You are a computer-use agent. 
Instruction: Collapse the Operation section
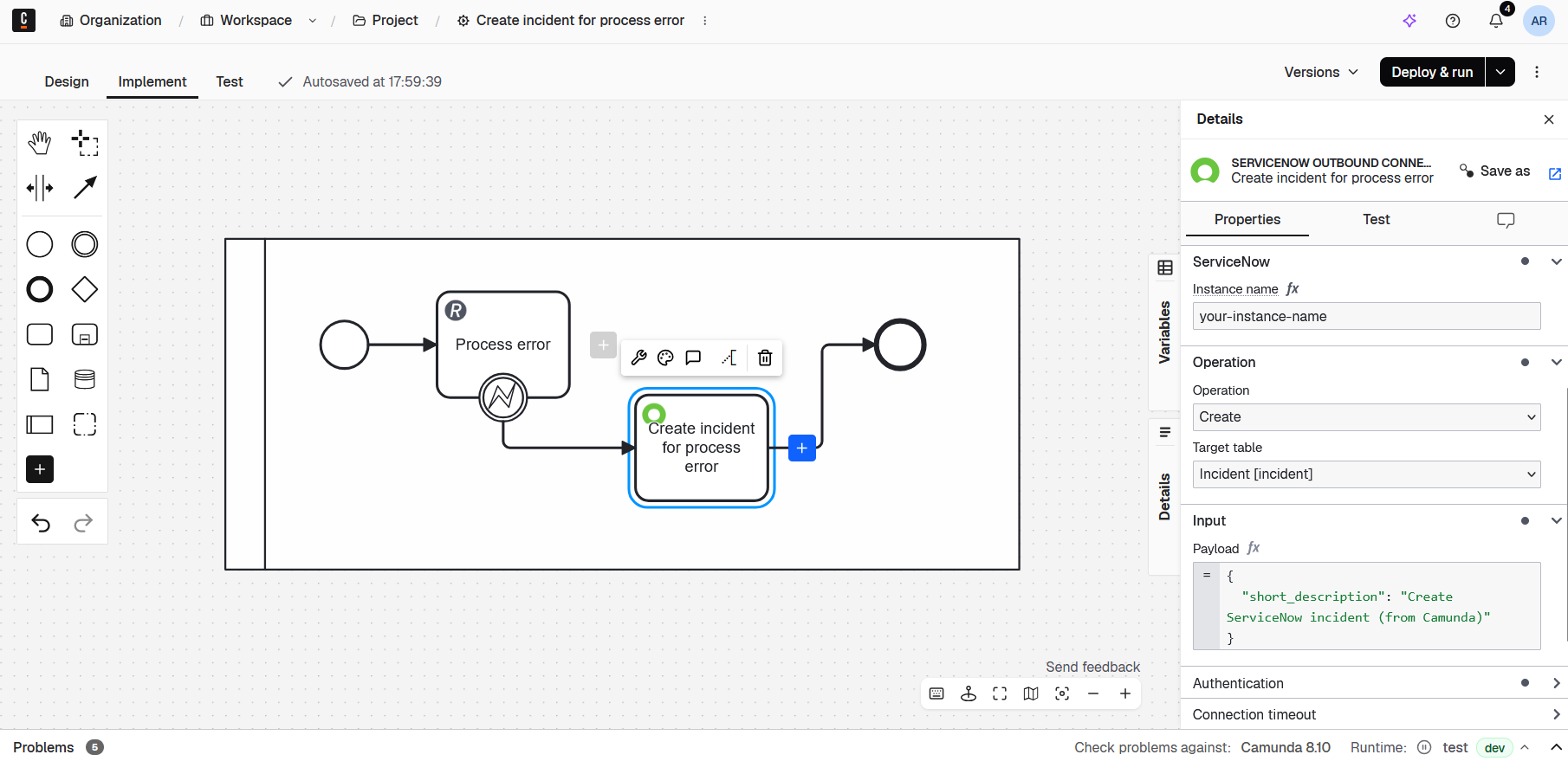coord(1556,362)
